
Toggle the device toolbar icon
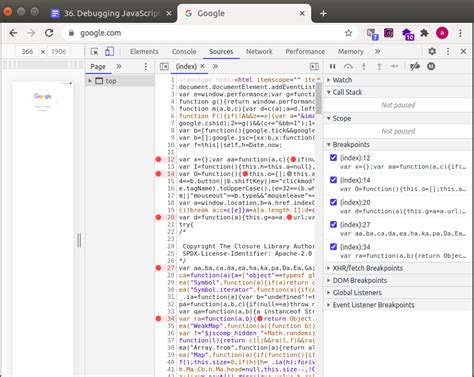click(x=109, y=52)
